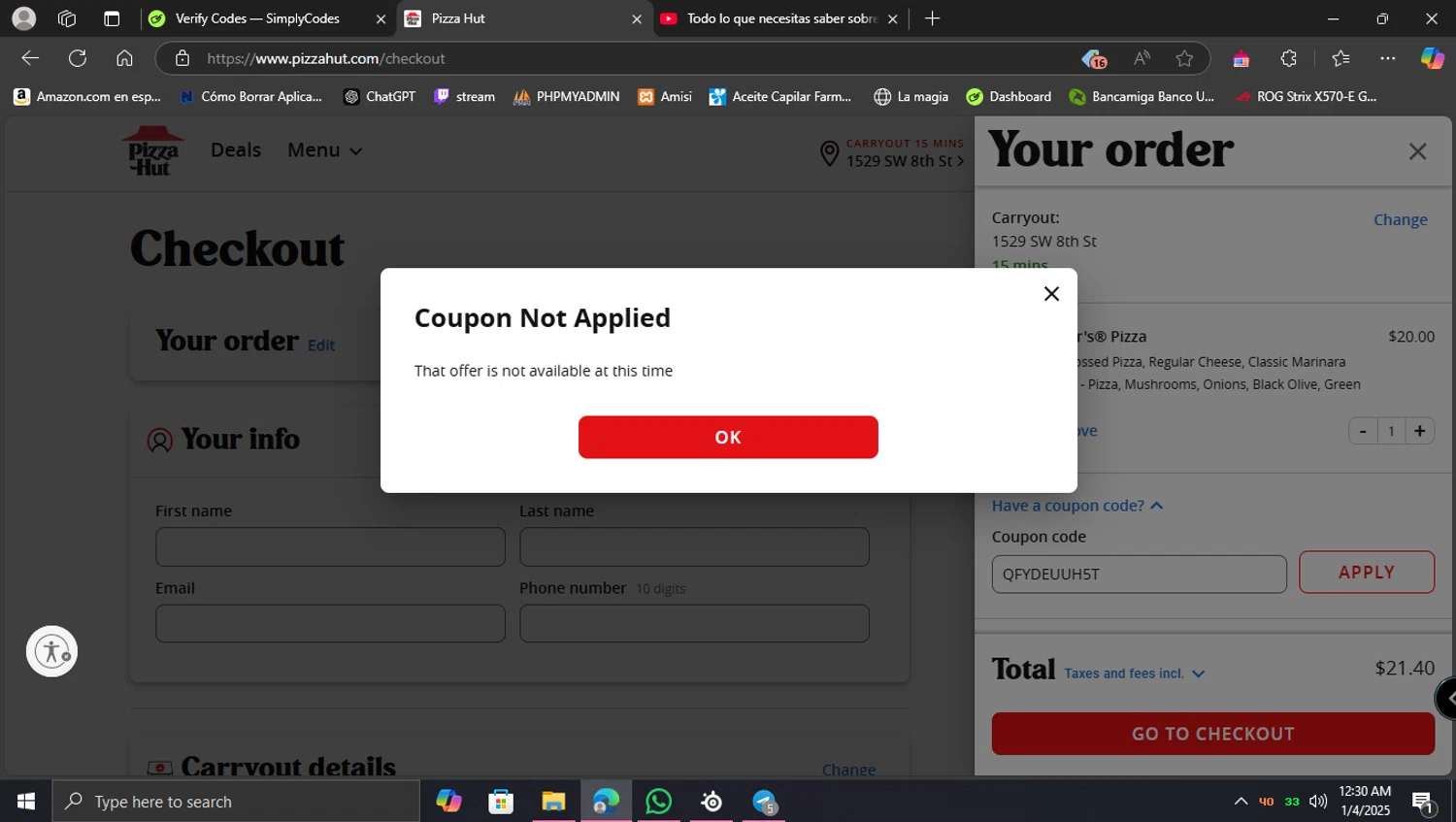Open the workspaces icon

[67, 18]
